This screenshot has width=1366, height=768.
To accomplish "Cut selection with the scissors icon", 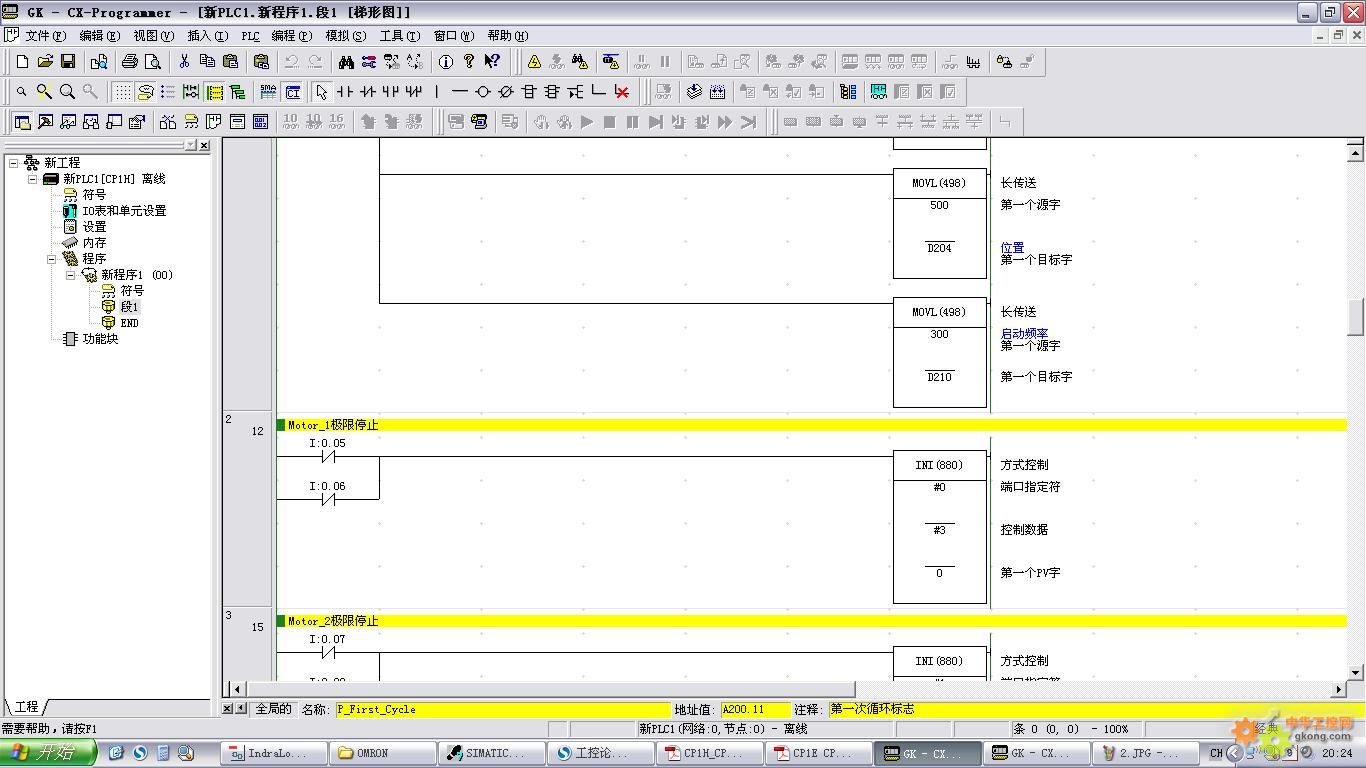I will tap(184, 62).
